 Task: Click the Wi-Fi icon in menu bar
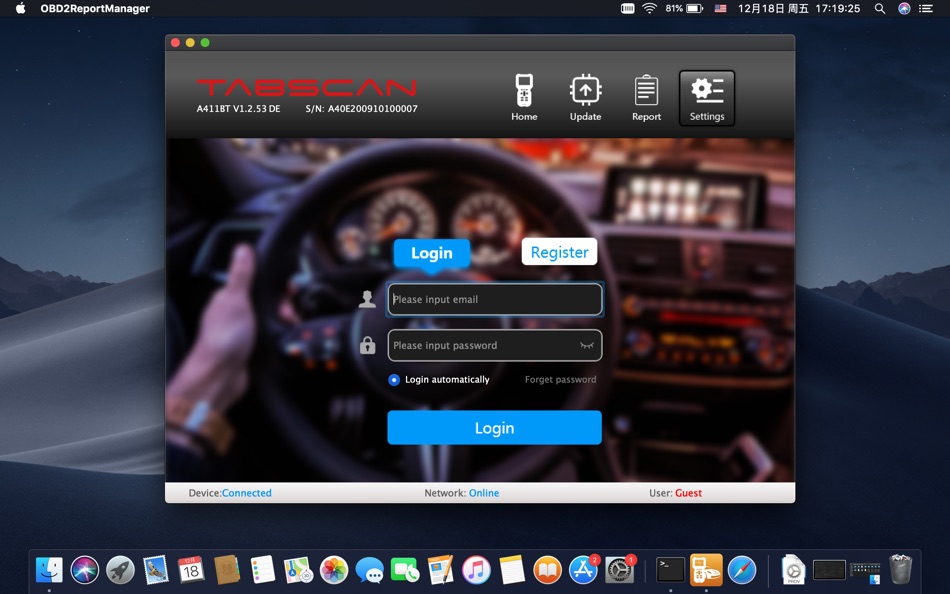click(x=649, y=8)
